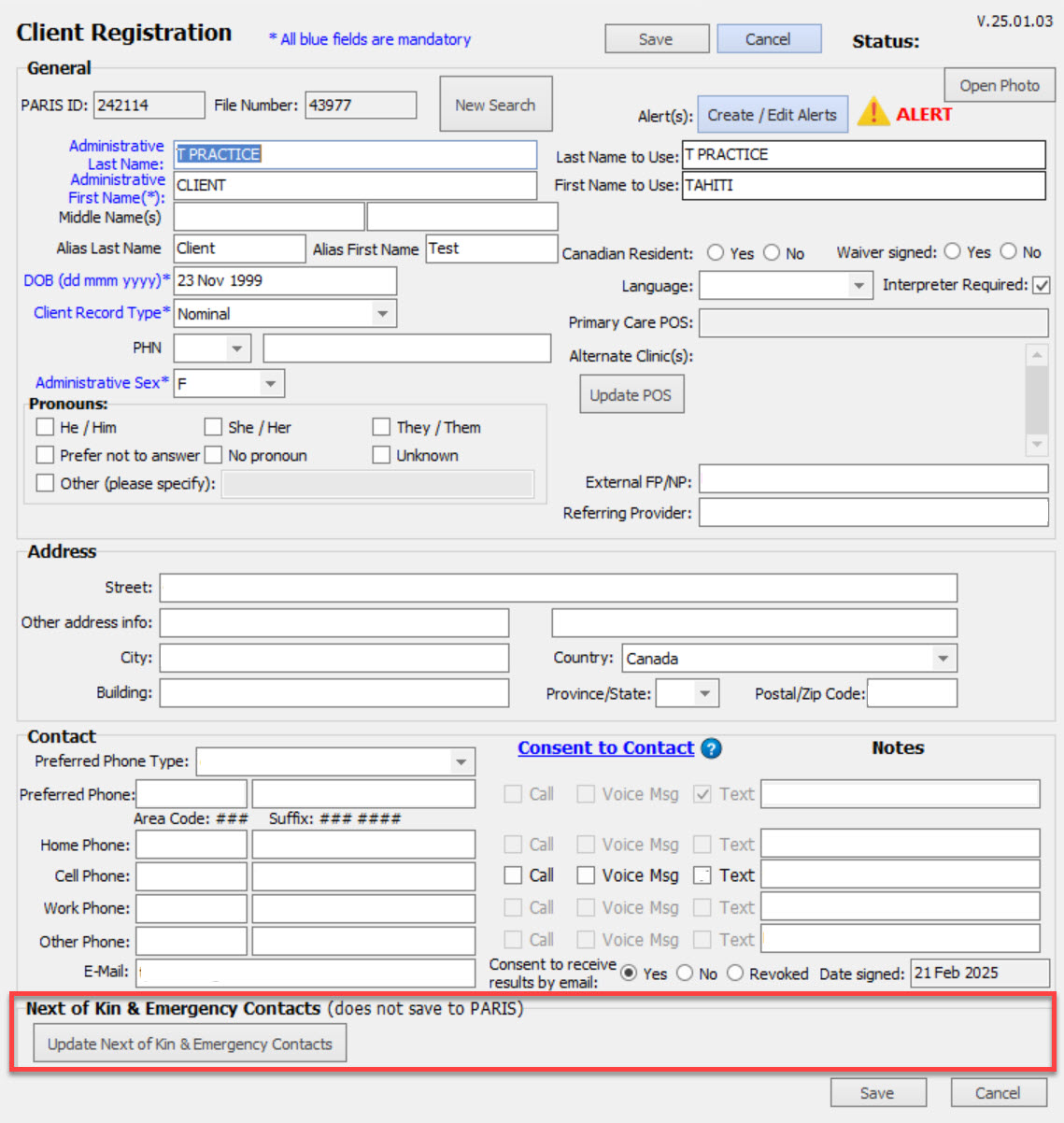Expand the Administrative Sex dropdown
The height and width of the screenshot is (1123, 1064).
click(269, 382)
